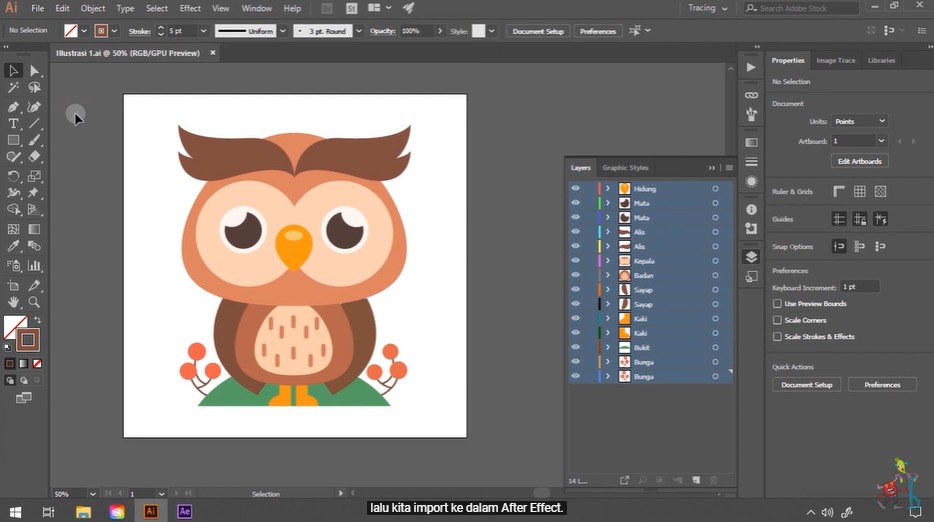Select the Zoom tool

(x=34, y=302)
